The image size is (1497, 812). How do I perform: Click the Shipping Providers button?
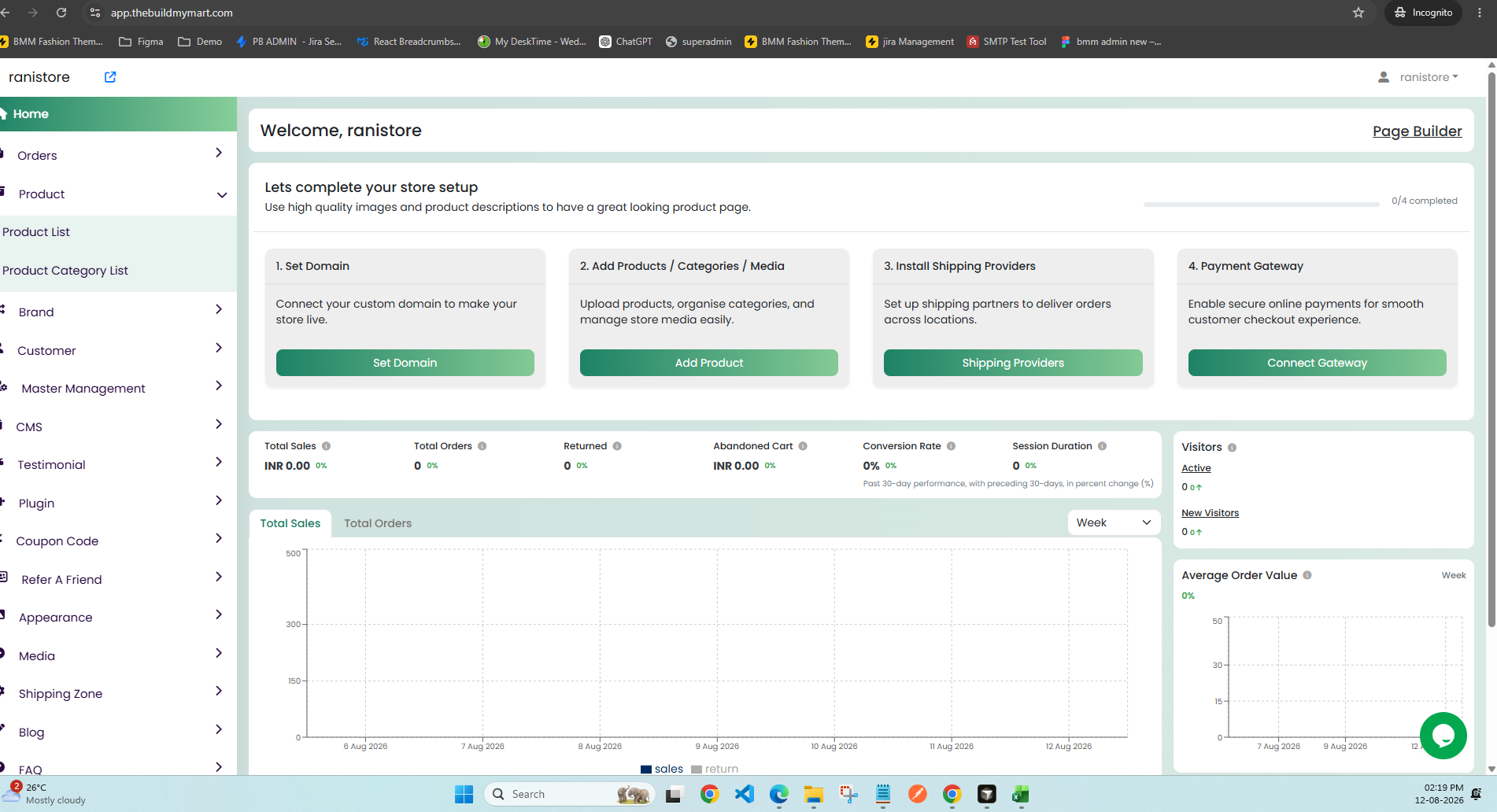(1013, 363)
